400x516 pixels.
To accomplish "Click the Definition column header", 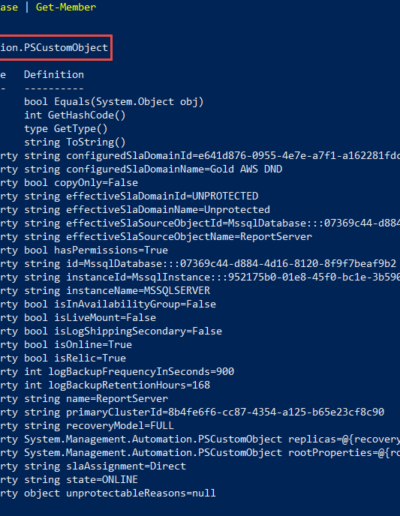I will click(54, 75).
